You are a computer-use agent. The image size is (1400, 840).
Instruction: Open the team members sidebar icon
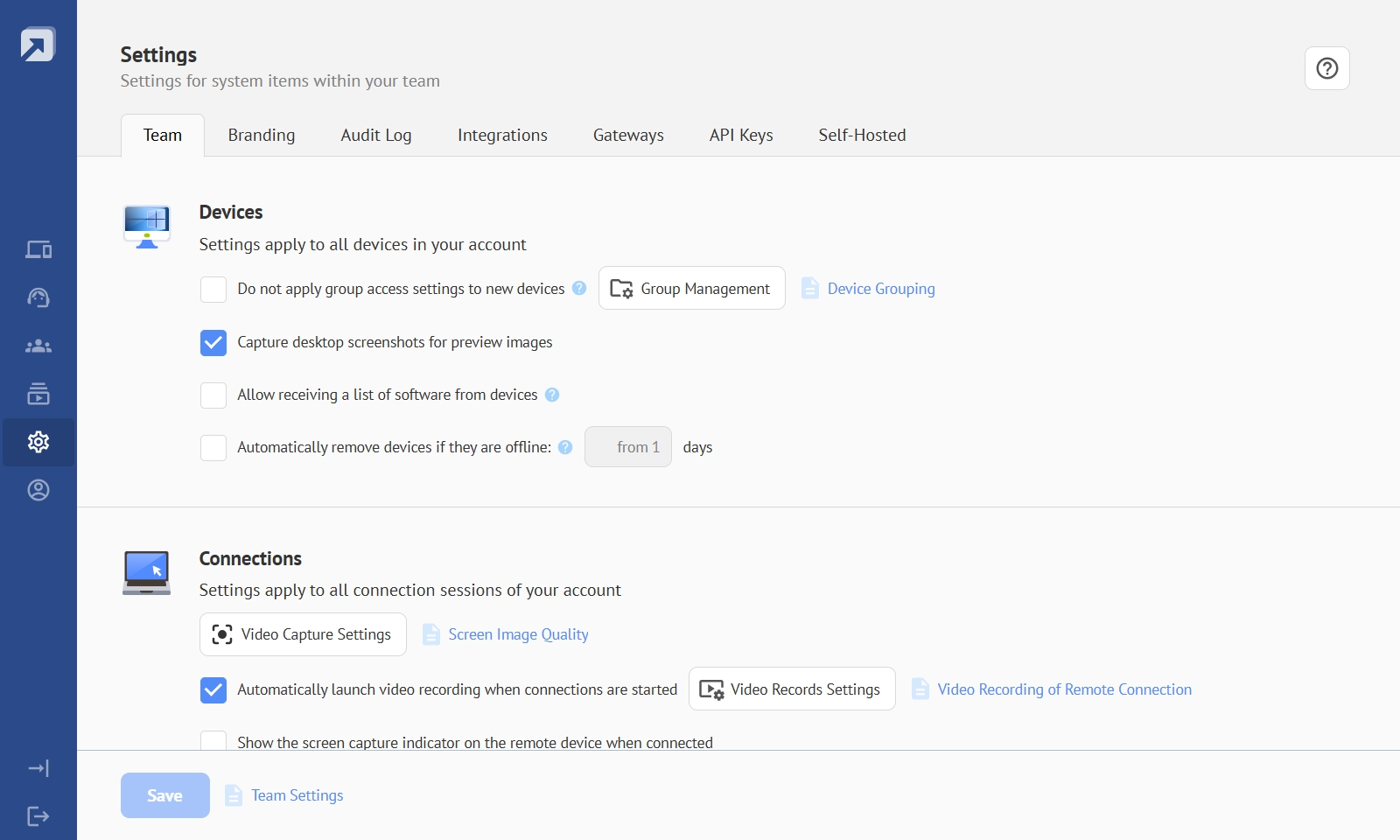38,346
